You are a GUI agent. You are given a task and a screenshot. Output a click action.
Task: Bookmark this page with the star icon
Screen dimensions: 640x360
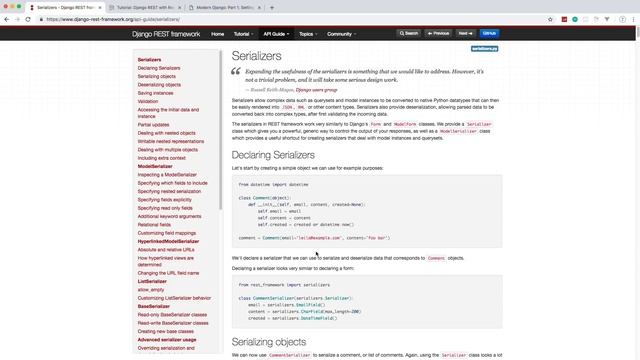(550, 19)
